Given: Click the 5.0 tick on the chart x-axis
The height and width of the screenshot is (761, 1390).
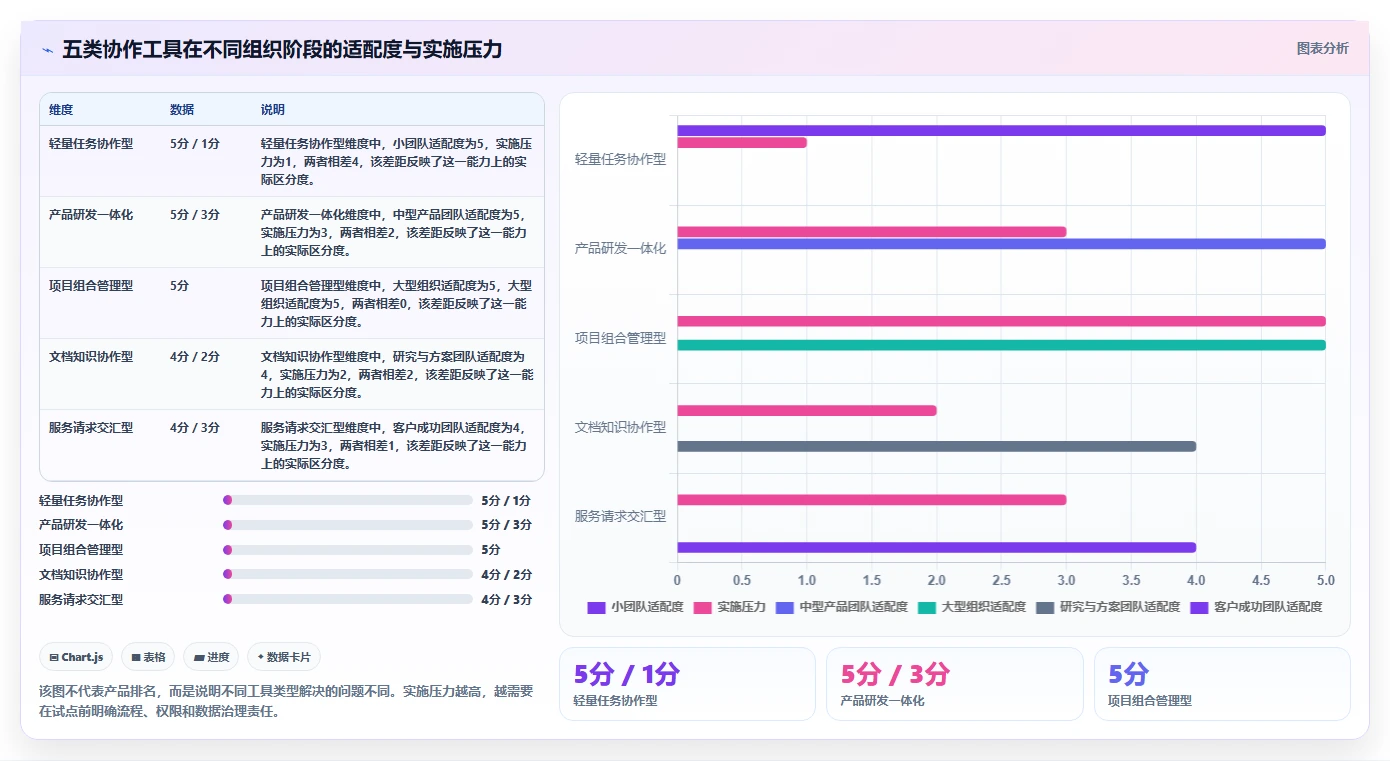Looking at the screenshot, I should click(x=1325, y=580).
